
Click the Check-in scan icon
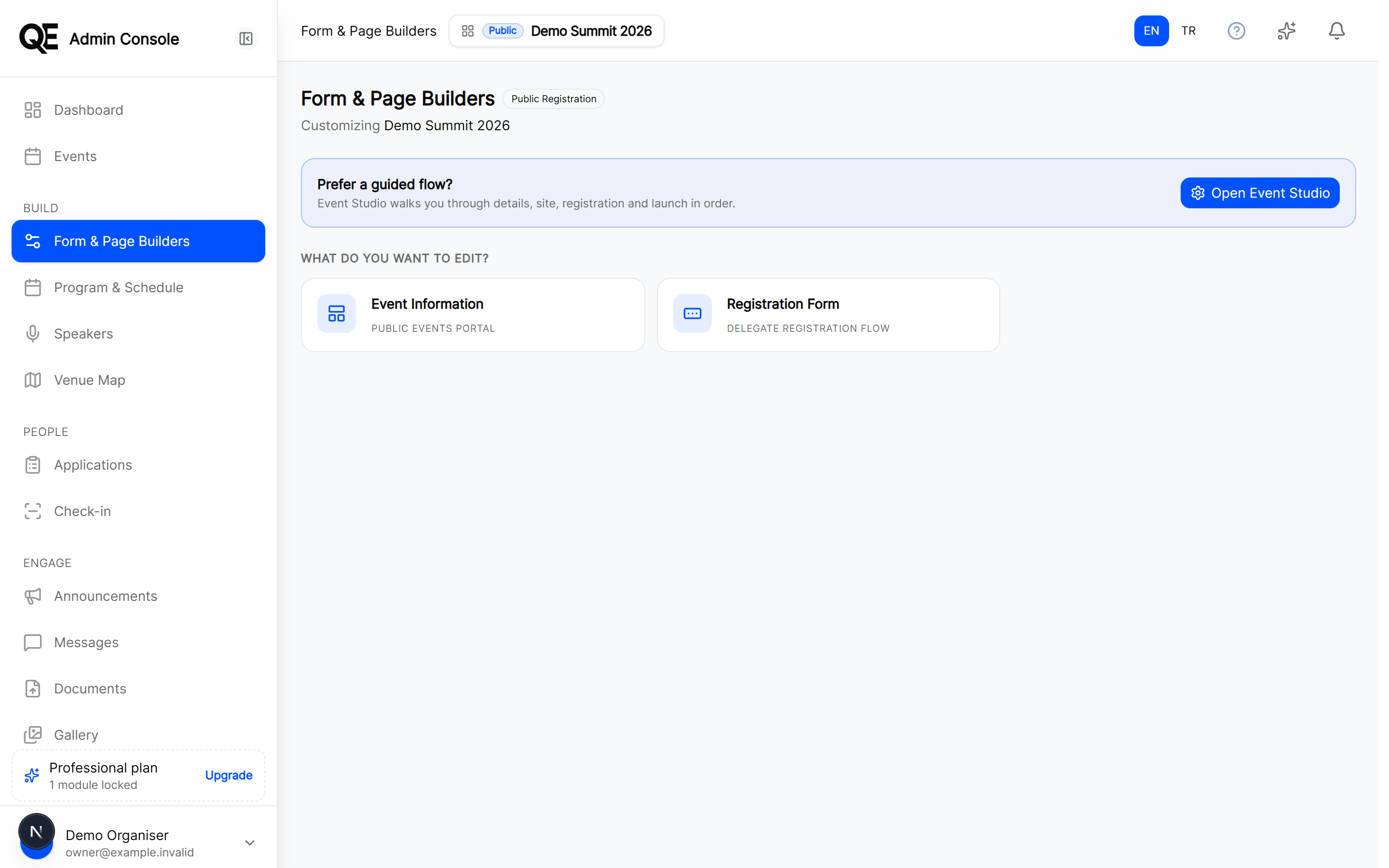[x=33, y=511]
